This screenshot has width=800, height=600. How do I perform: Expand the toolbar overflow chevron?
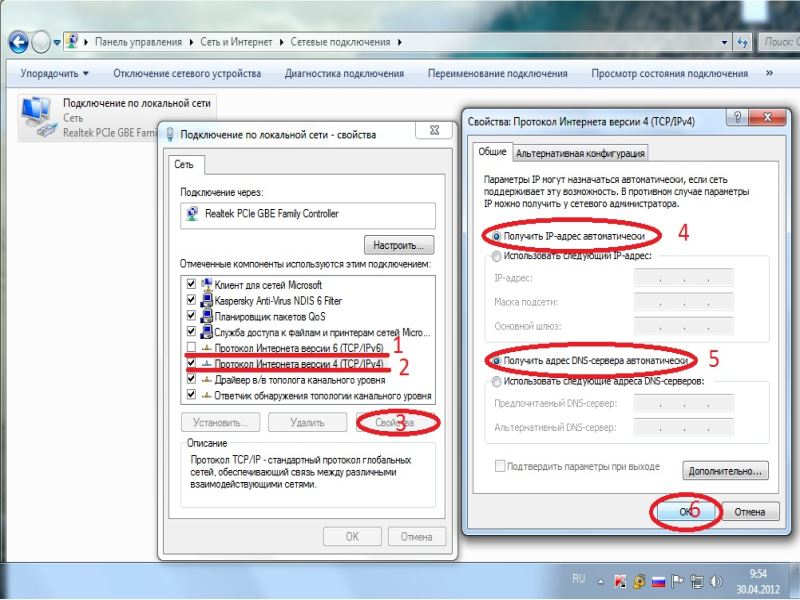pyautogui.click(x=771, y=74)
